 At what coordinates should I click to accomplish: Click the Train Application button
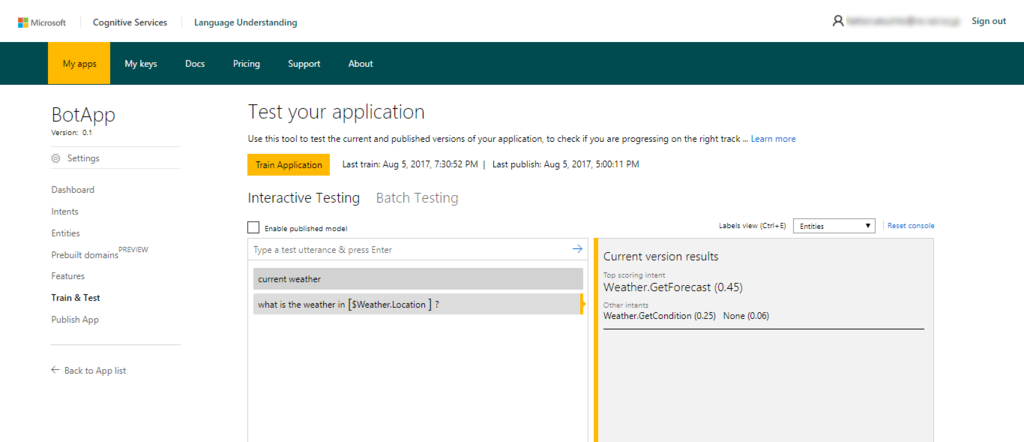tap(289, 165)
